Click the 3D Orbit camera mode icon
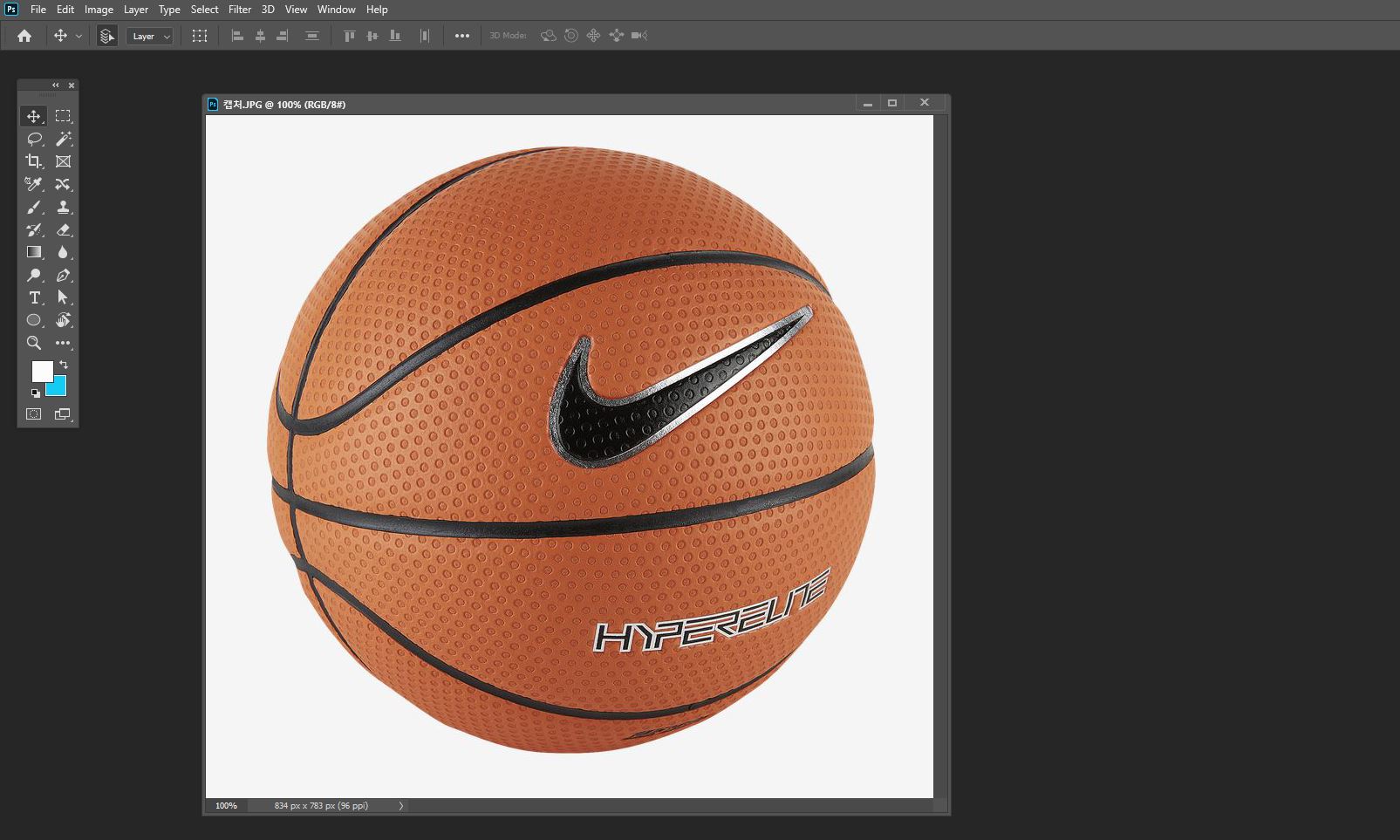Viewport: 1400px width, 840px height. coord(548,36)
